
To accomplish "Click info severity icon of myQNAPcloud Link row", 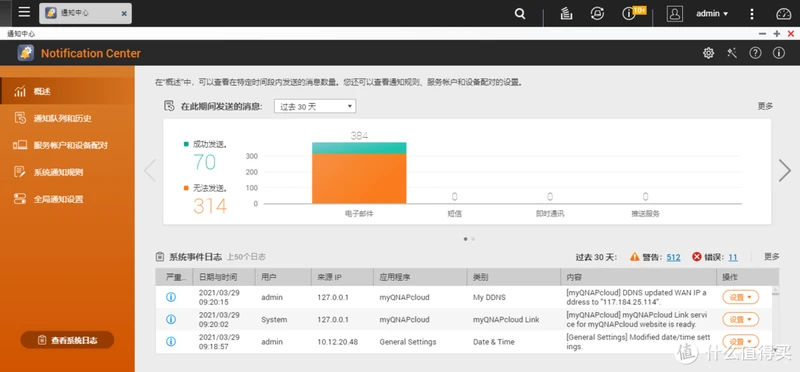I will 171,319.
